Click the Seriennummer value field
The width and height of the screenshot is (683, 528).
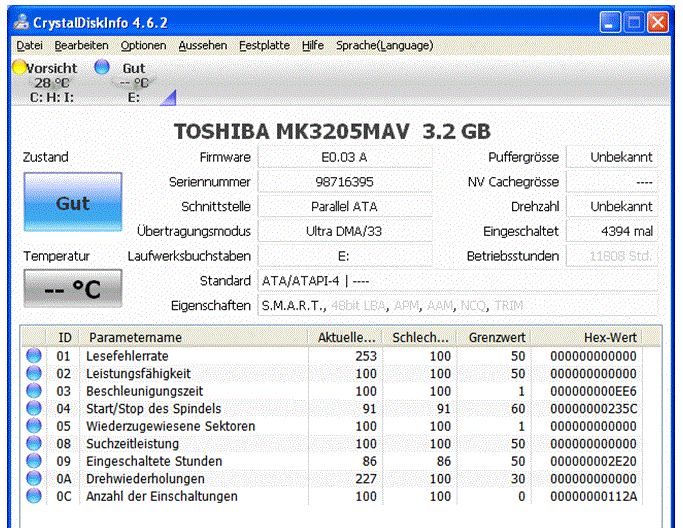(344, 182)
